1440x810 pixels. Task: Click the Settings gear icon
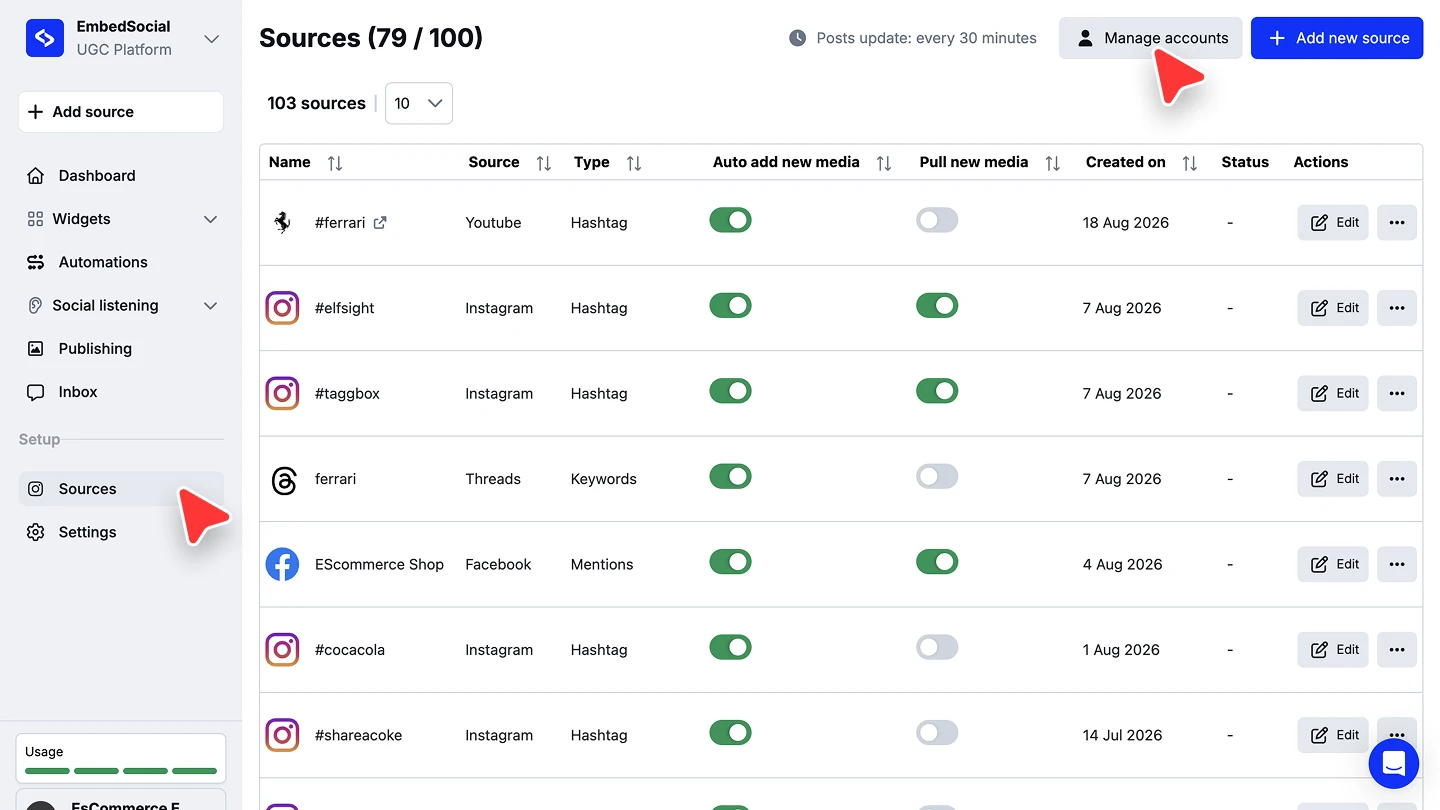pyautogui.click(x=36, y=532)
